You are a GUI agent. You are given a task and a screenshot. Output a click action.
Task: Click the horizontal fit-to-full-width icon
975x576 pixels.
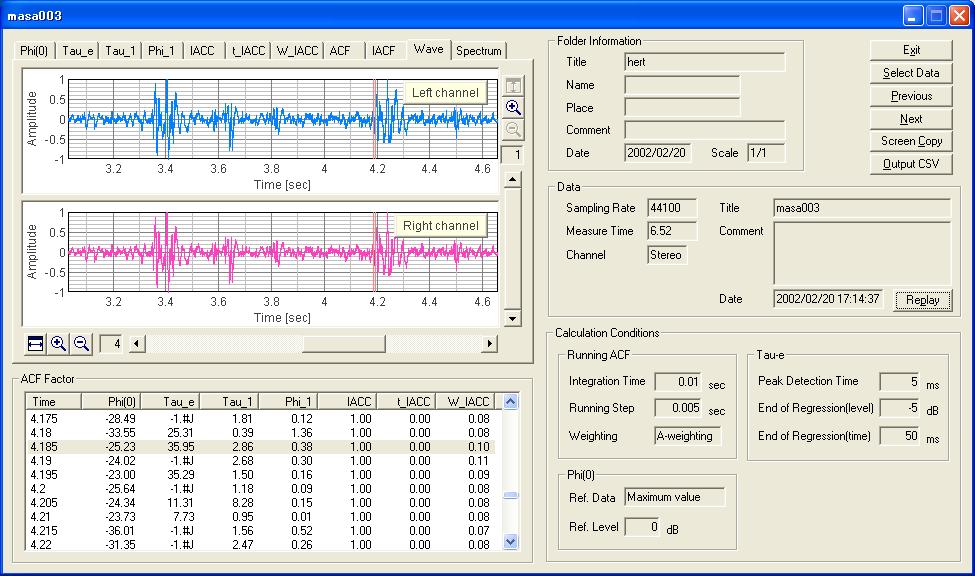36,344
